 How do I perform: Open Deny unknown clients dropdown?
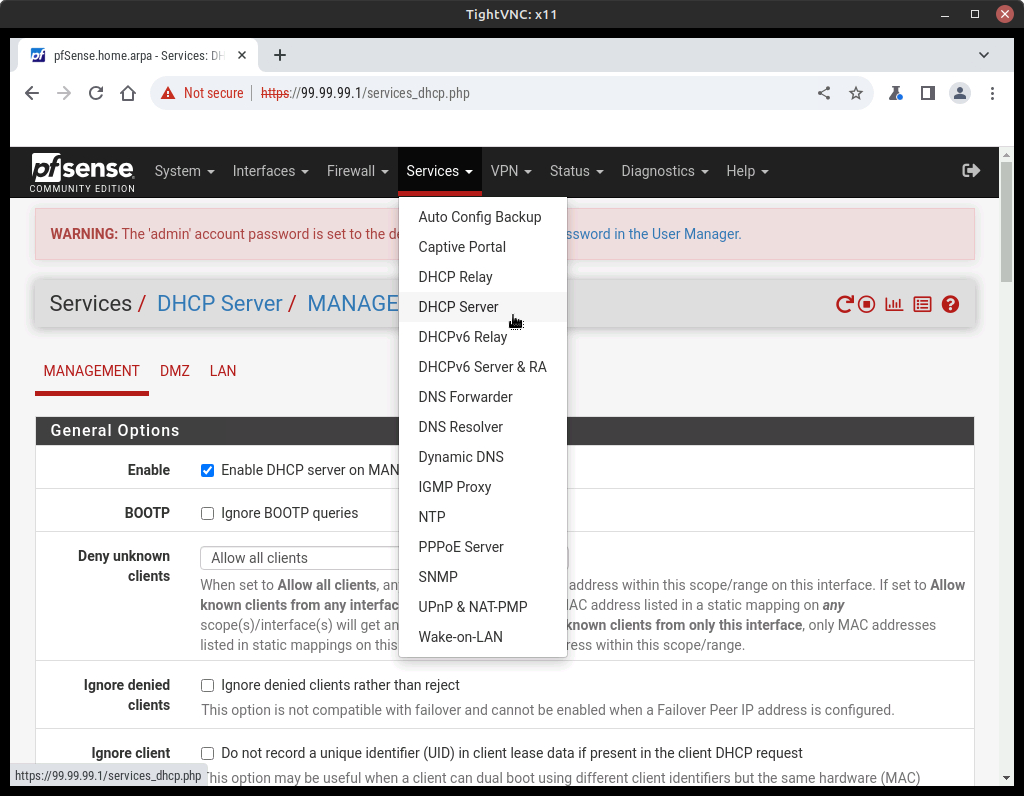[x=384, y=558]
